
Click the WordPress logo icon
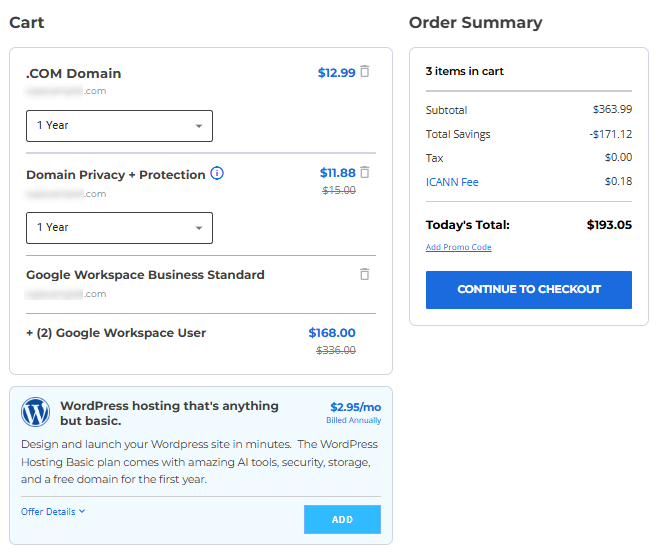[36, 412]
